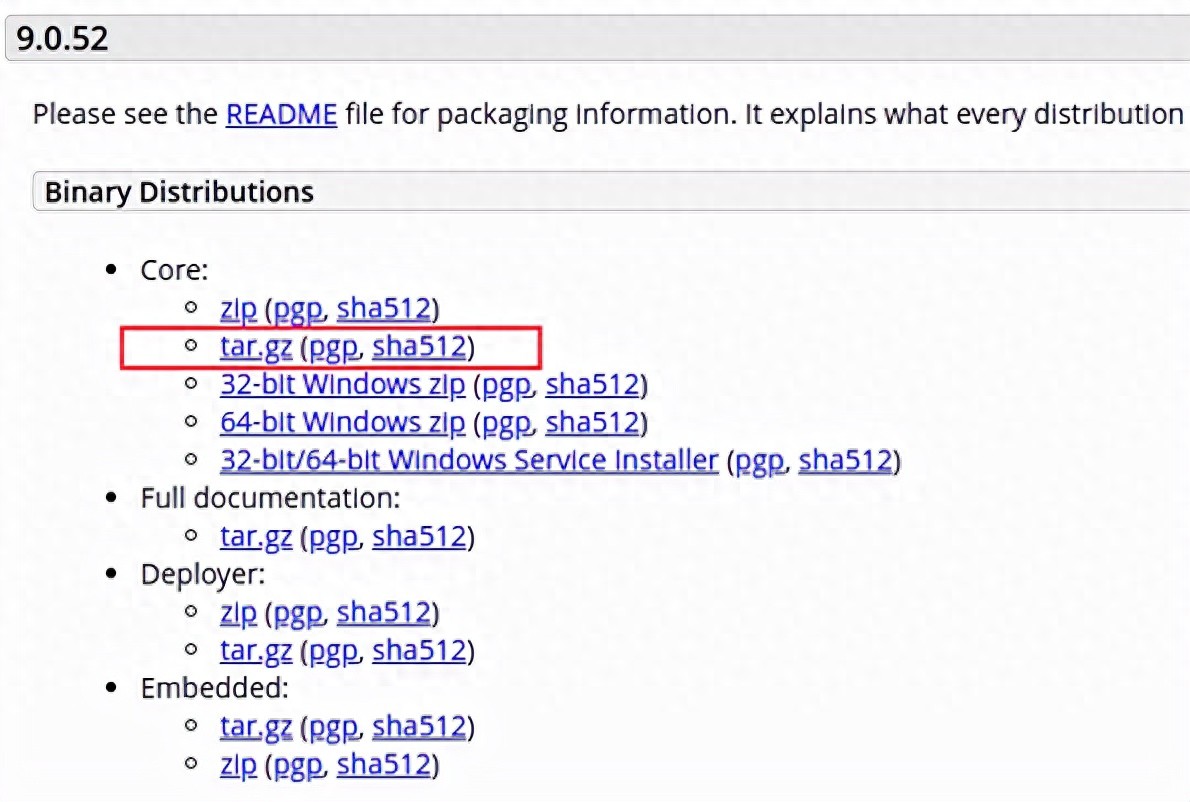
Task: Download the Core tar.gz highlighted in red
Action: click(256, 347)
